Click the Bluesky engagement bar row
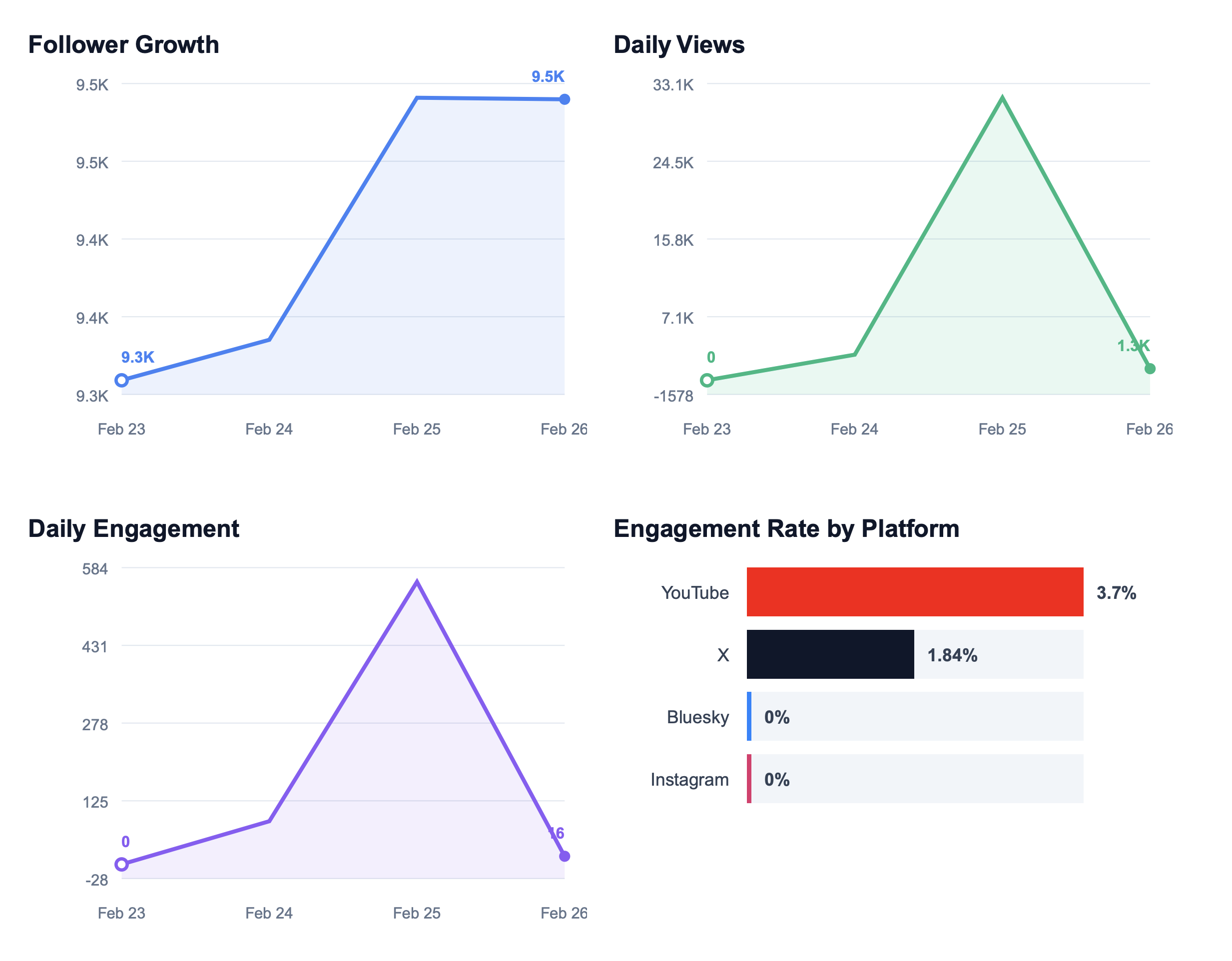 coord(915,716)
